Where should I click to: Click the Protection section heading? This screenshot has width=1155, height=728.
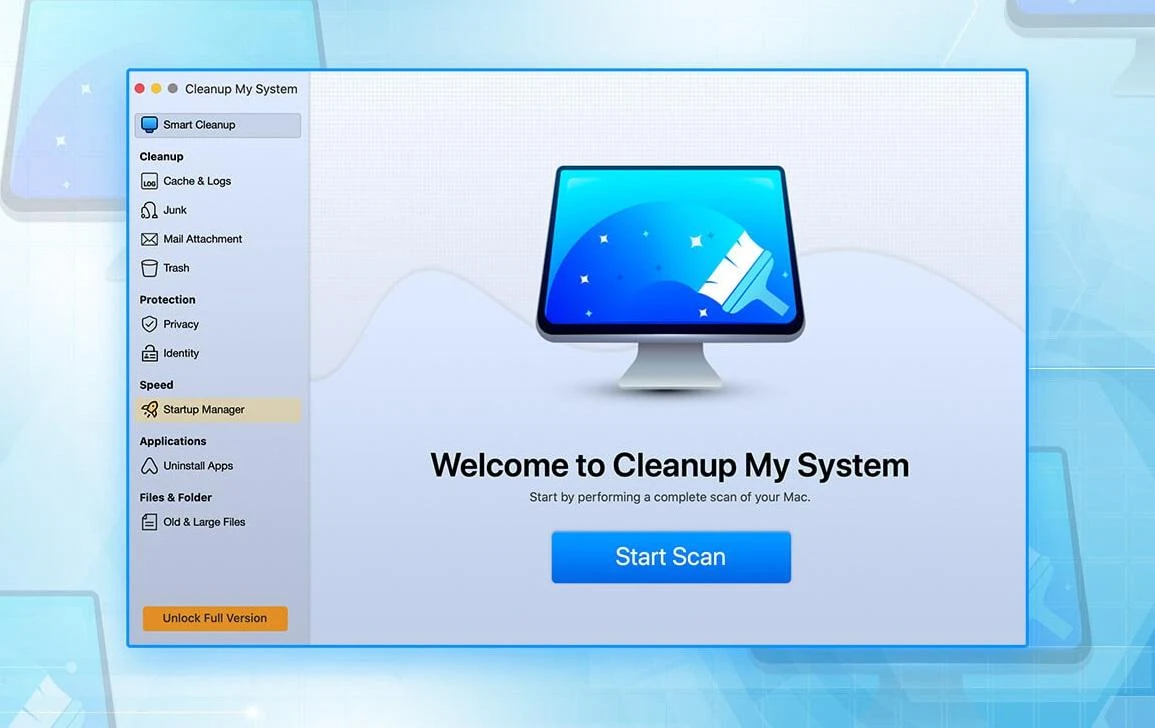coord(167,299)
